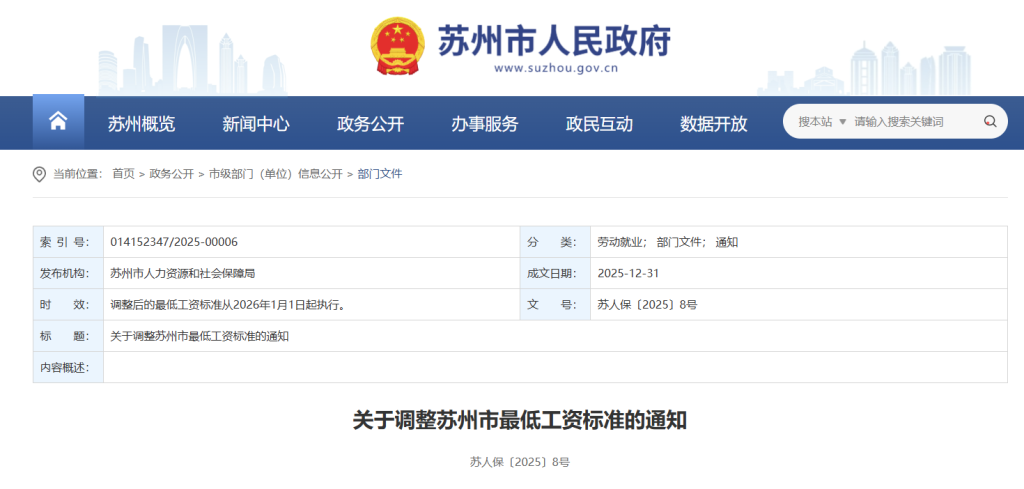Open the 新闻中心 menu

pyautogui.click(x=256, y=123)
